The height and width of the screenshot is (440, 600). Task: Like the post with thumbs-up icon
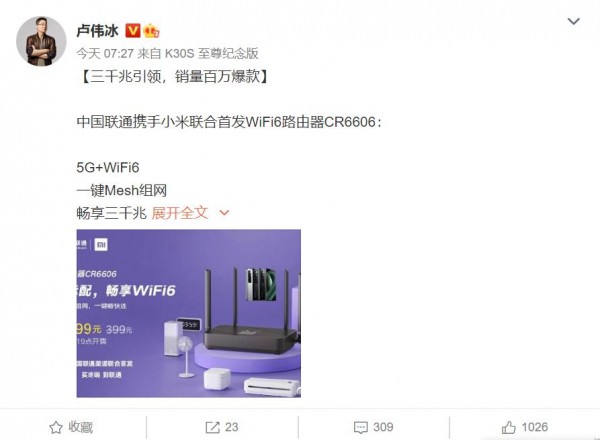(x=509, y=427)
